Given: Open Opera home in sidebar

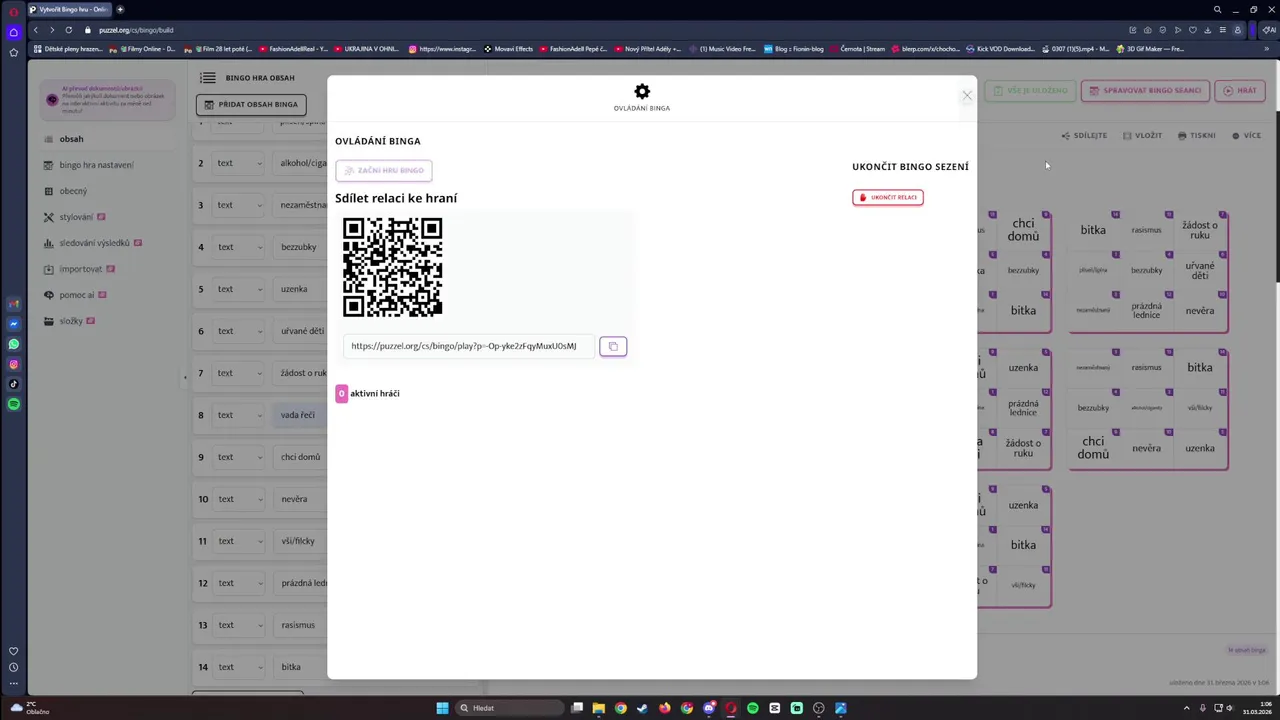Looking at the screenshot, I should pyautogui.click(x=13, y=32).
